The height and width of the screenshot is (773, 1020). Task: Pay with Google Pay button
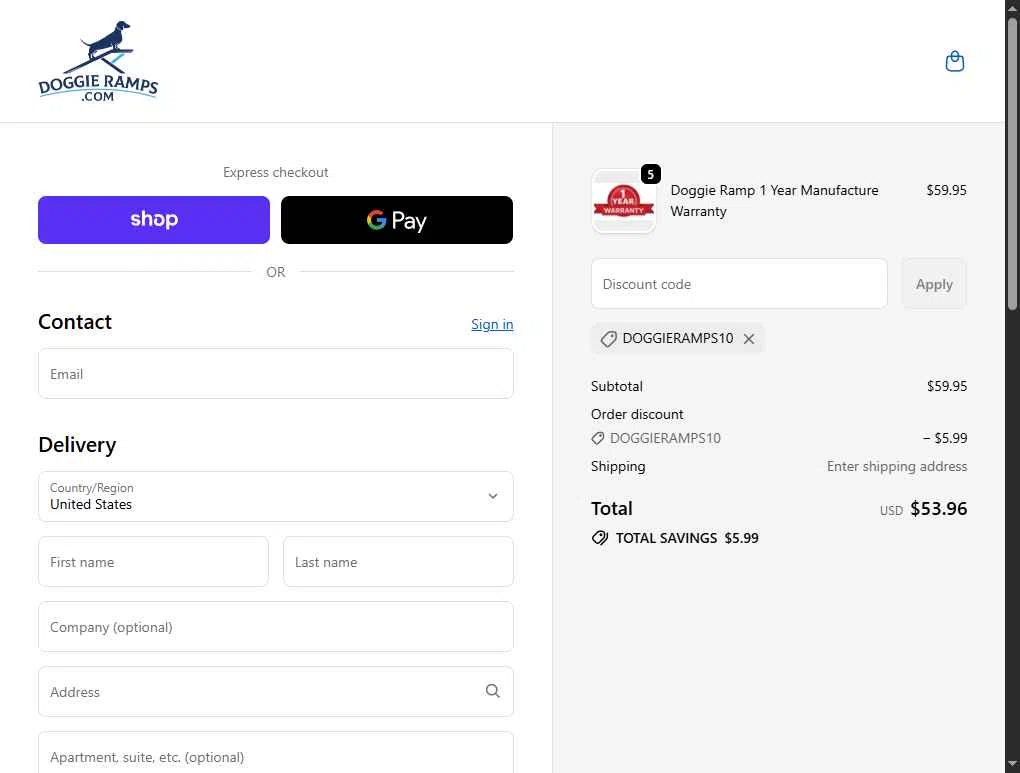point(397,220)
